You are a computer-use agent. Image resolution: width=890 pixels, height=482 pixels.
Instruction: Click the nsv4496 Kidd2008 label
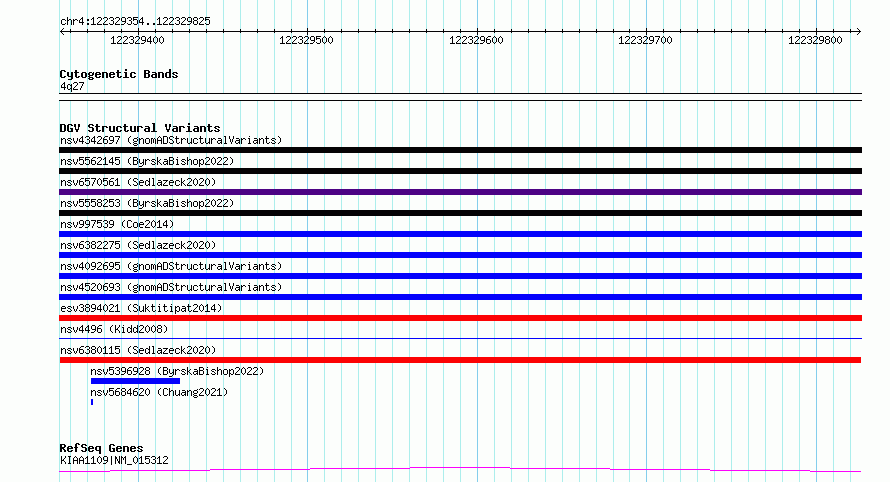click(x=114, y=329)
